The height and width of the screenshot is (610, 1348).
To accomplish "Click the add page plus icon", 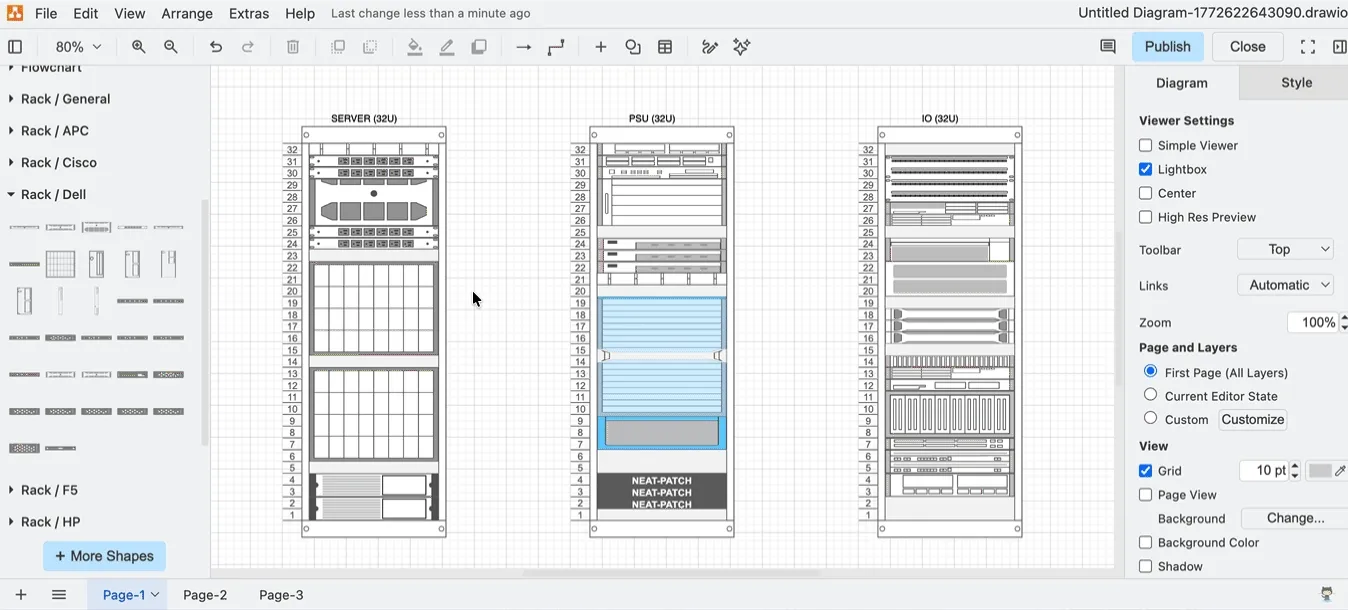I will point(21,595).
